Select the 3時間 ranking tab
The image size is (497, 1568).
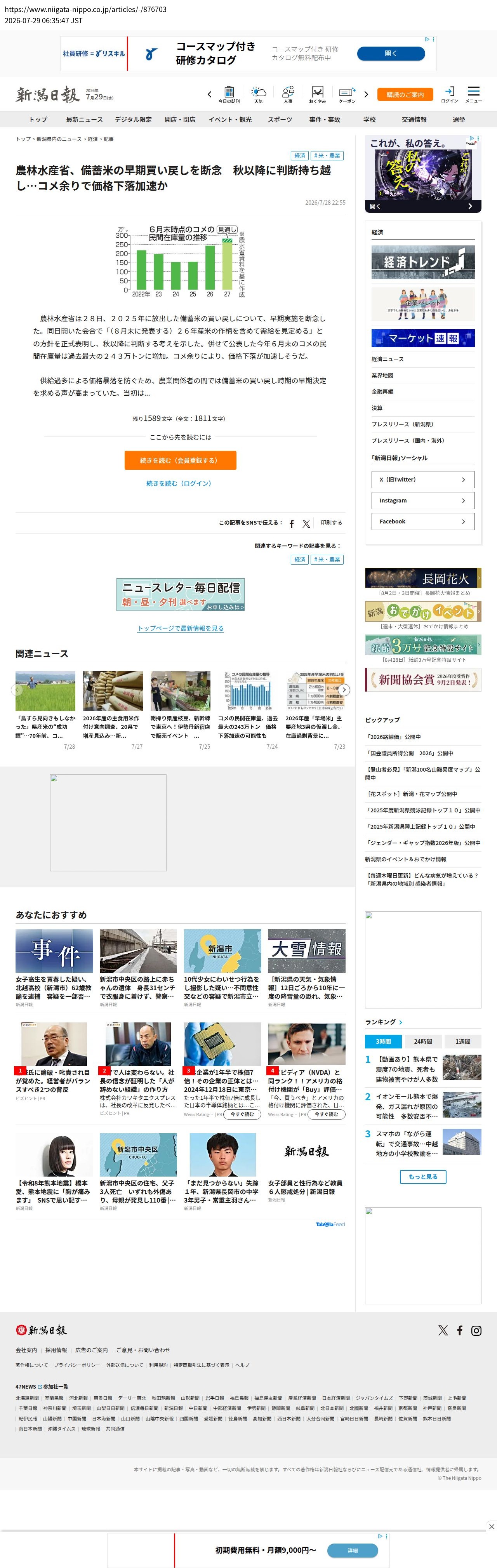(383, 1041)
